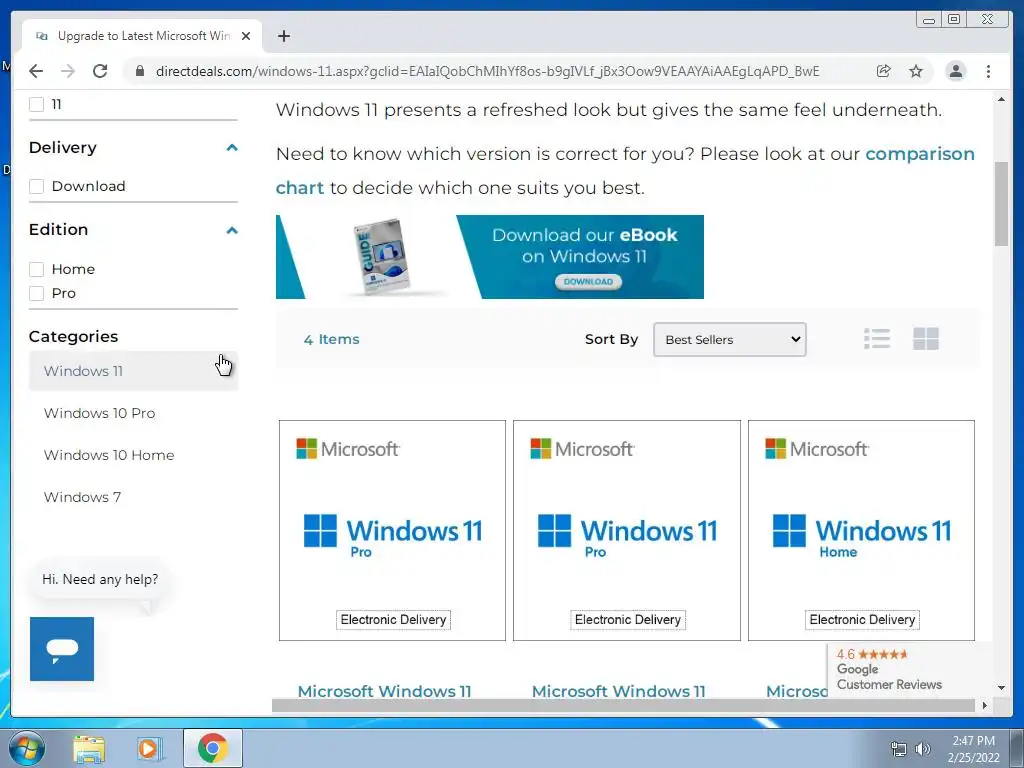
Task: Select Windows 7 category
Action: click(x=82, y=497)
